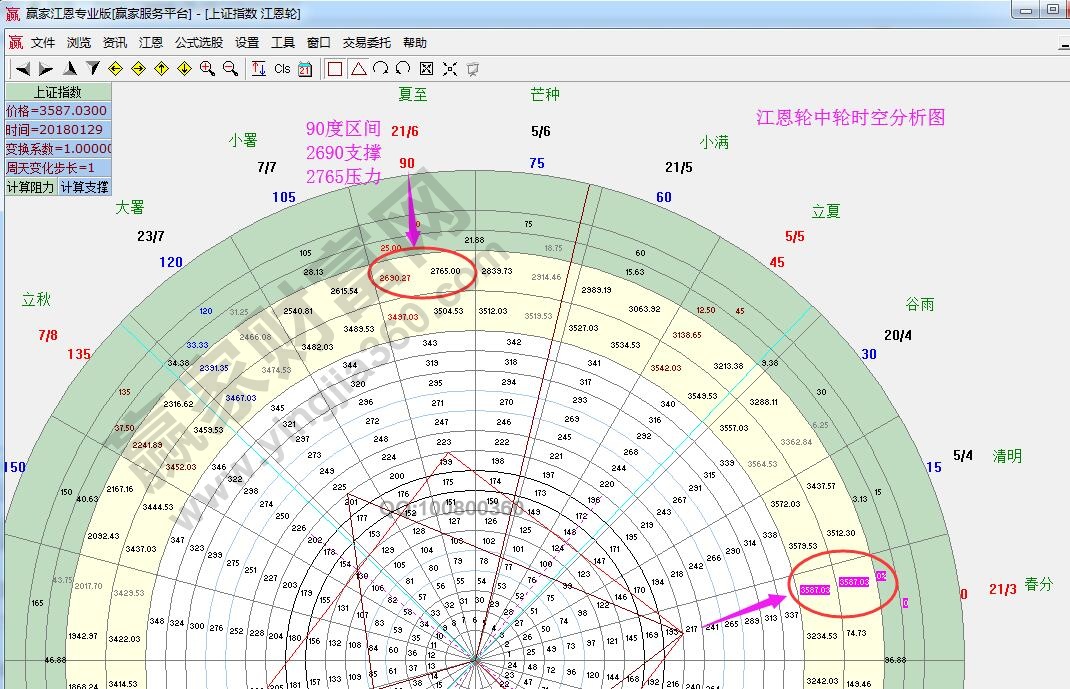Click the boxed X delete tool
The image size is (1070, 689).
coord(425,68)
